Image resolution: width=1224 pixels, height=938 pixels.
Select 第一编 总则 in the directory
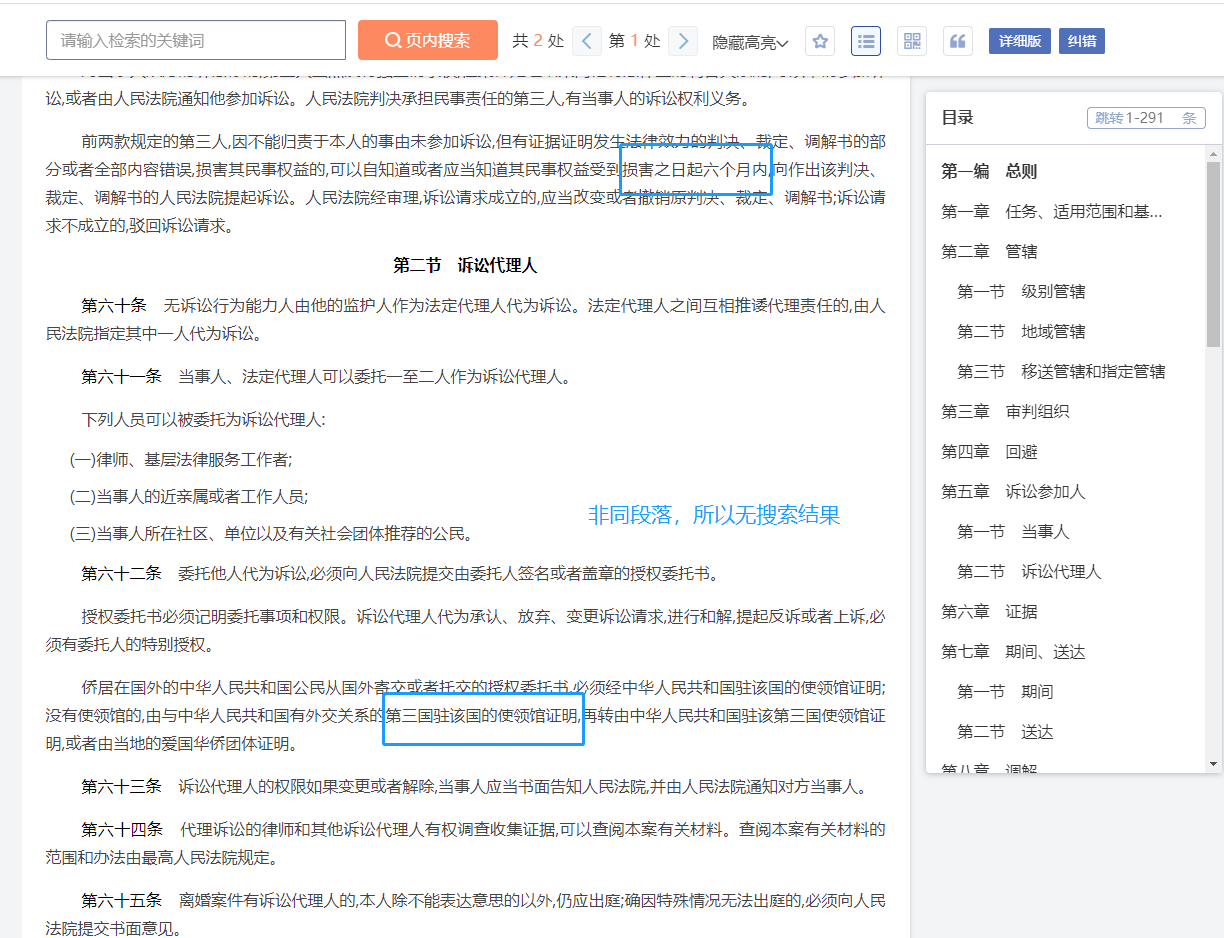point(989,171)
